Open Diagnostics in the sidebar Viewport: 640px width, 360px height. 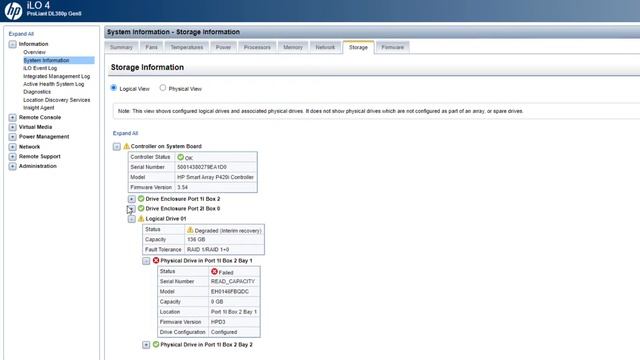(x=37, y=92)
